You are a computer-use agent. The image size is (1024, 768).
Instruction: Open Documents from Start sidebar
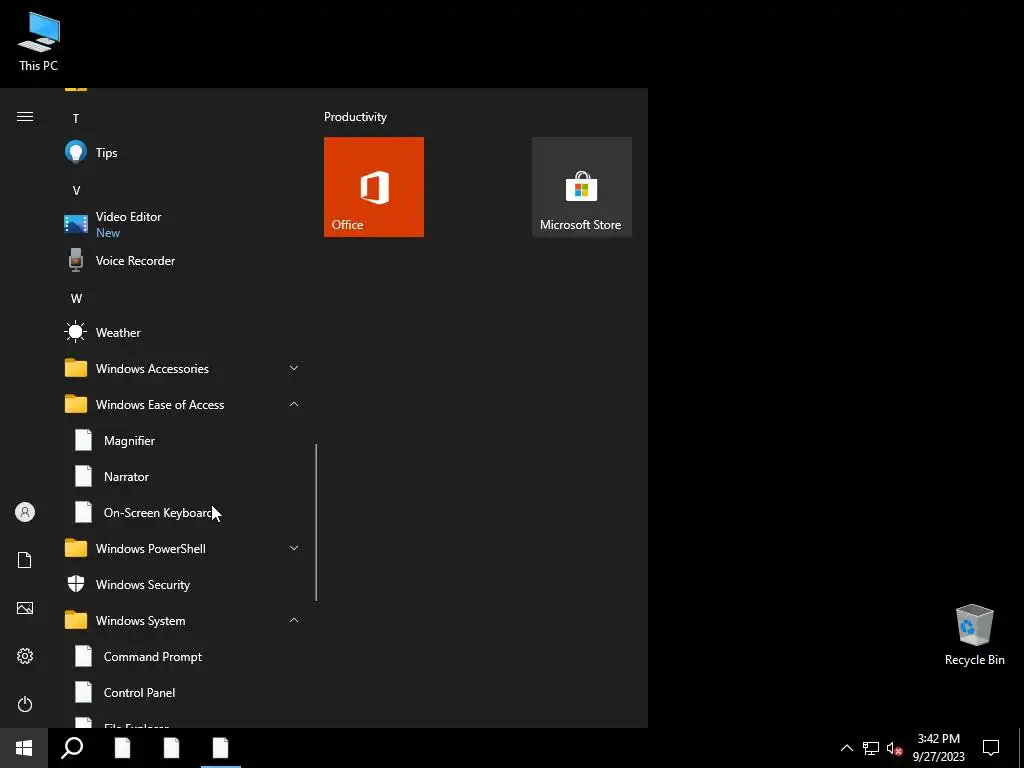pos(25,560)
